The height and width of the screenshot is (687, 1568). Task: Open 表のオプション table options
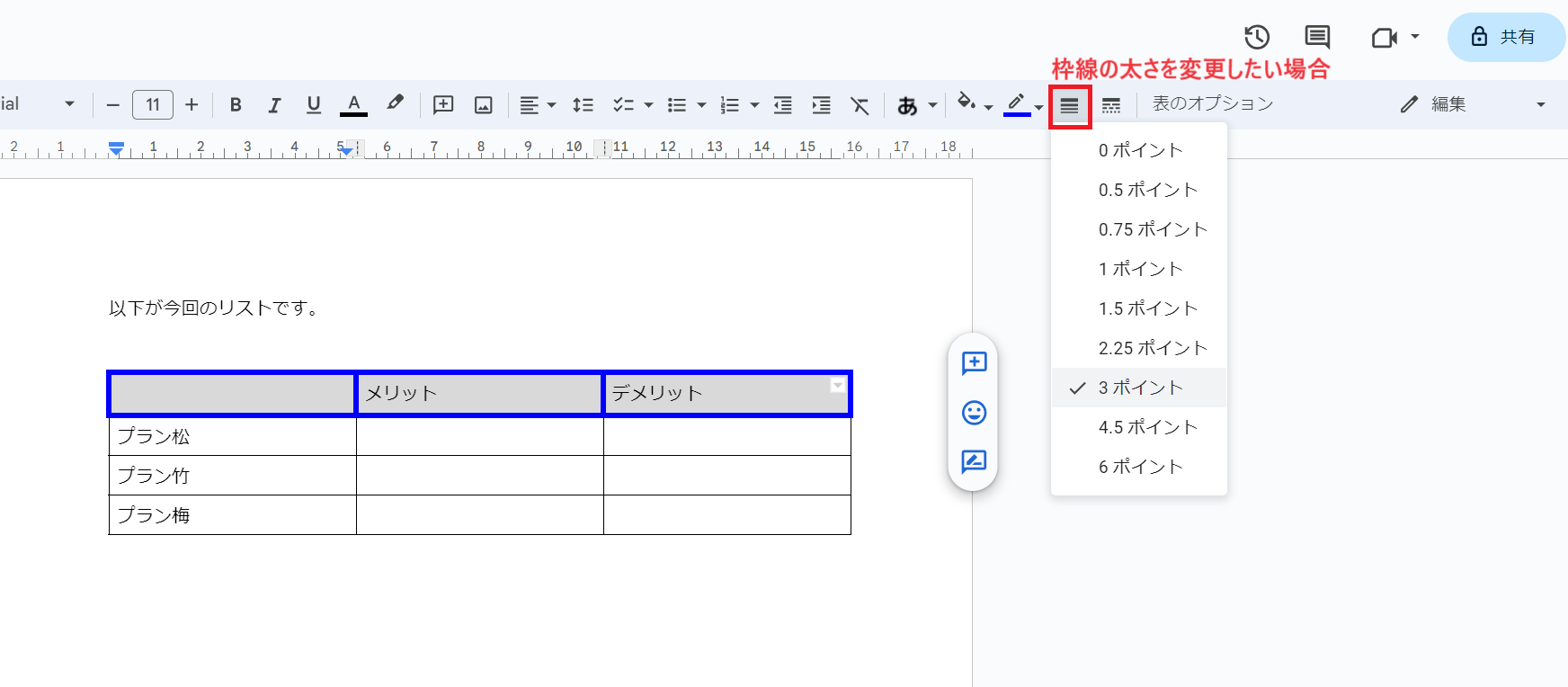[x=1212, y=104]
